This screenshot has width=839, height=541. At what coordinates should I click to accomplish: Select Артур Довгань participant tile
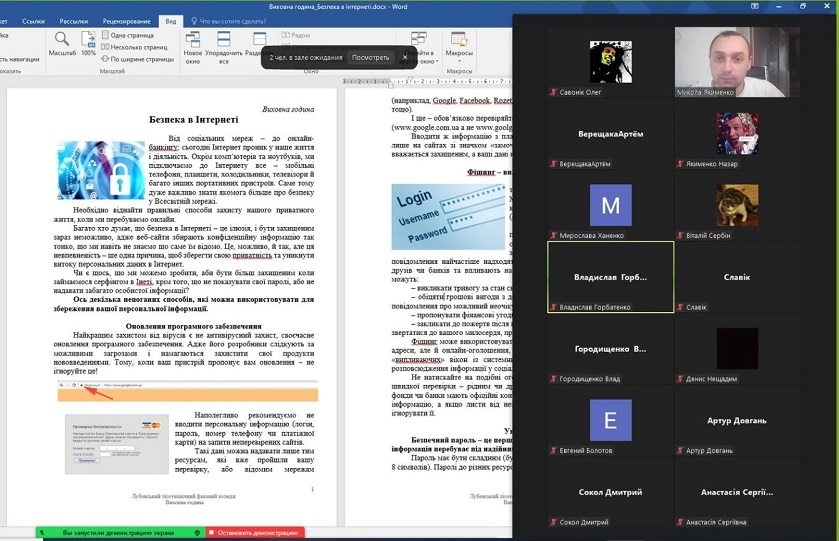[x=737, y=421]
